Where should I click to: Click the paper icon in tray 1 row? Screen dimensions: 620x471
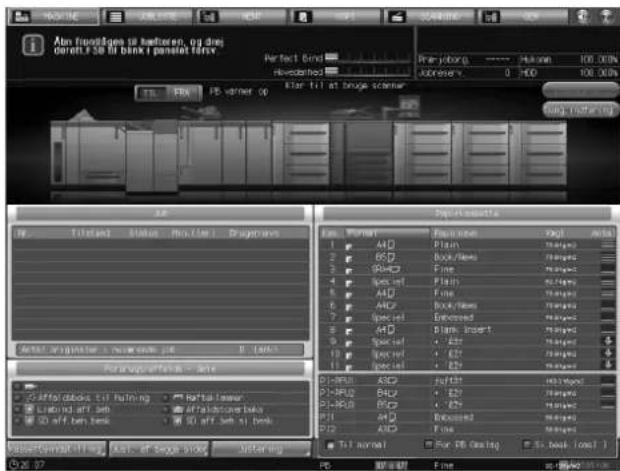coord(348,246)
